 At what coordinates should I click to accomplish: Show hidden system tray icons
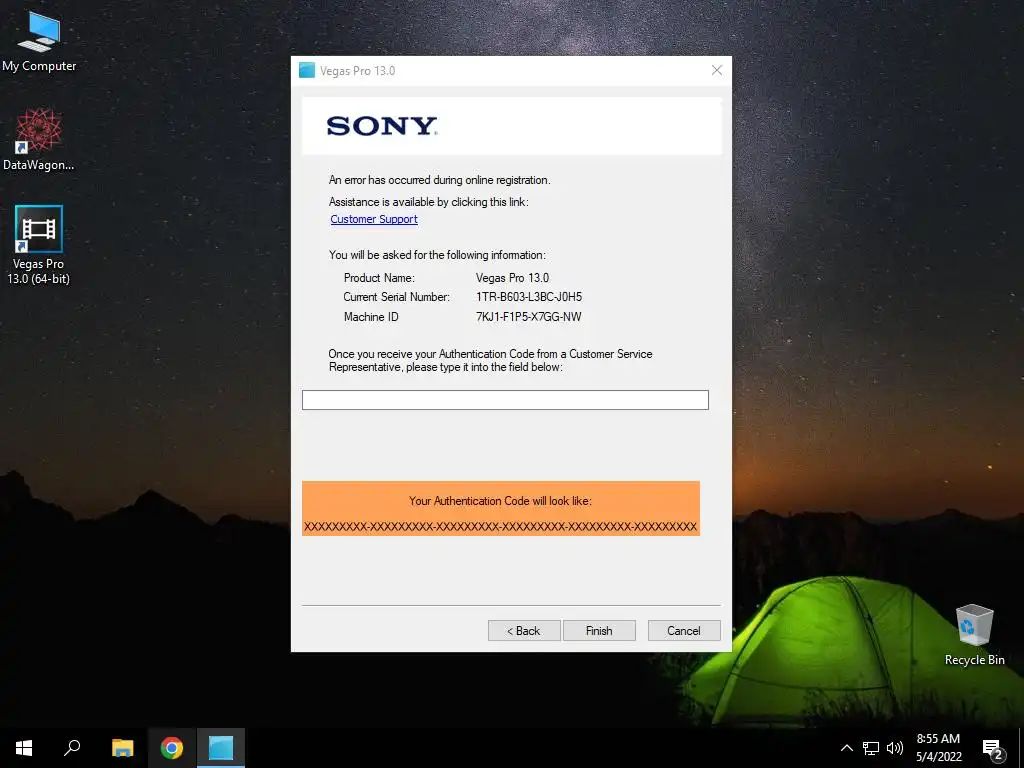coord(846,748)
